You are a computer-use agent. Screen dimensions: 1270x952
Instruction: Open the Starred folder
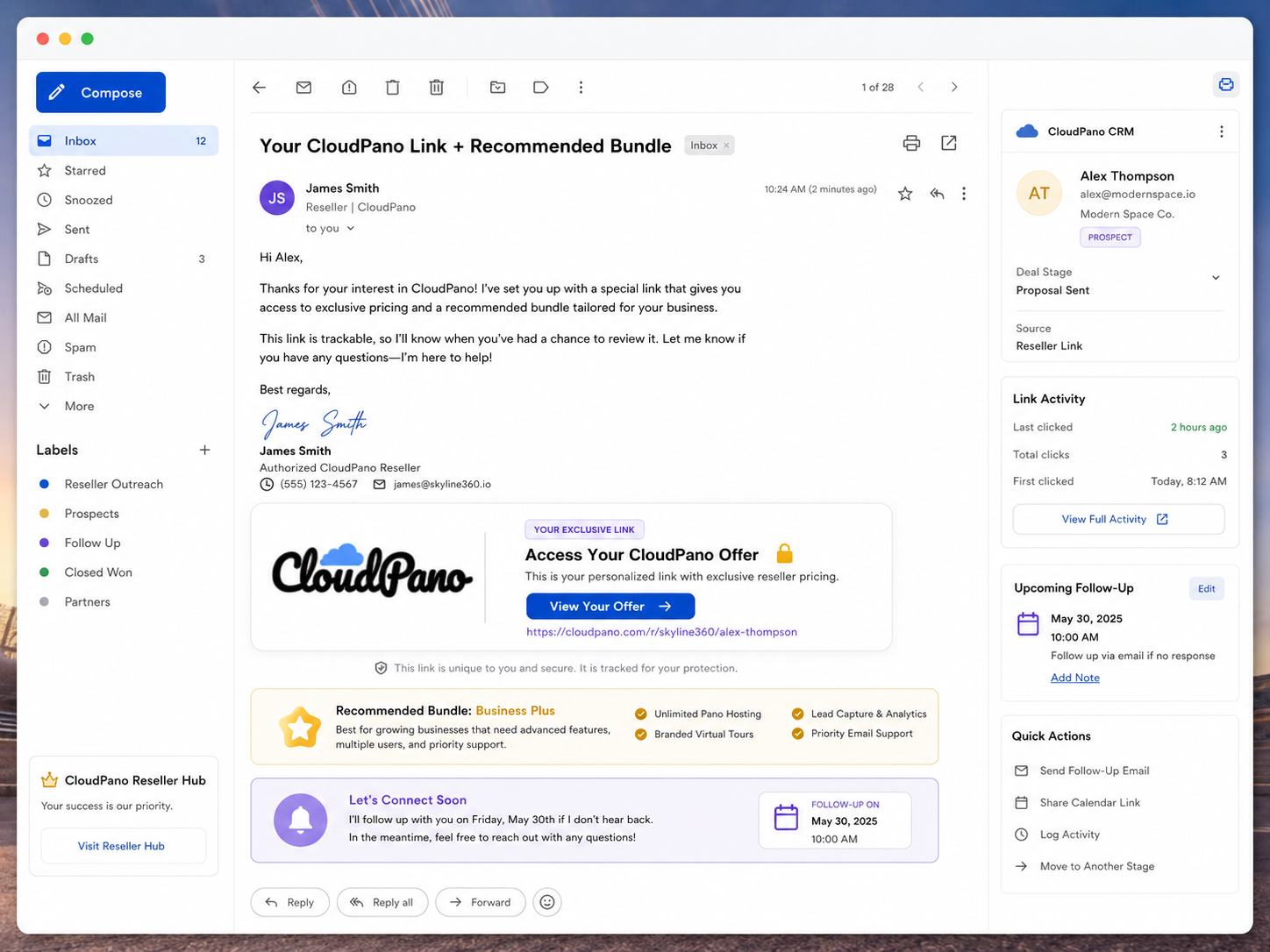(124, 171)
